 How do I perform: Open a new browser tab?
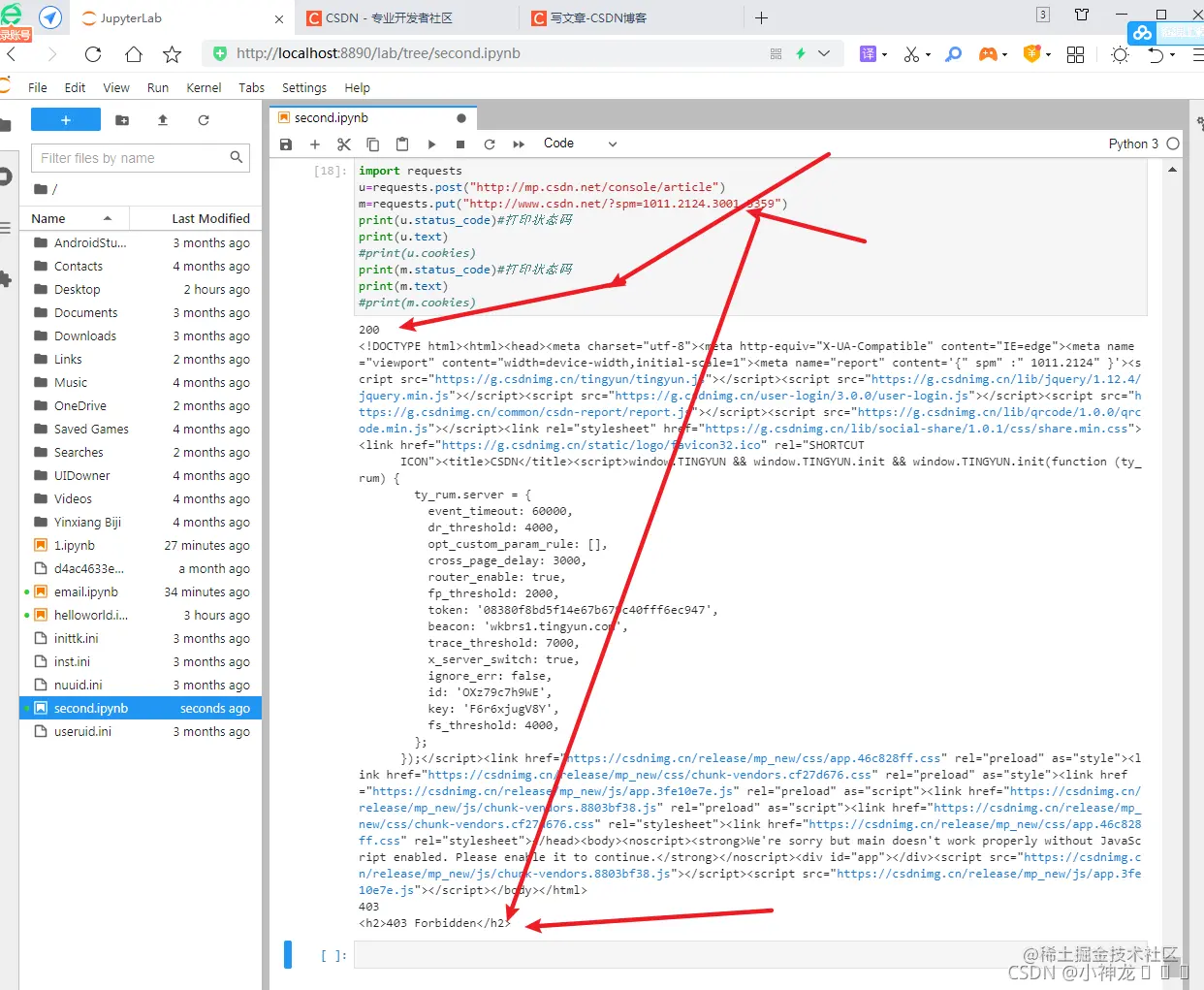762,17
